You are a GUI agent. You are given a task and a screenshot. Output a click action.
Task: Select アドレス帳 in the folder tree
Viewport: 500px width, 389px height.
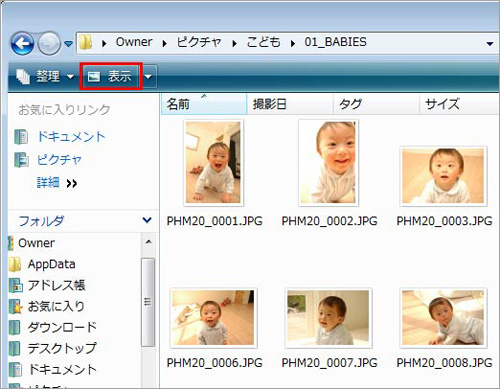pos(56,285)
